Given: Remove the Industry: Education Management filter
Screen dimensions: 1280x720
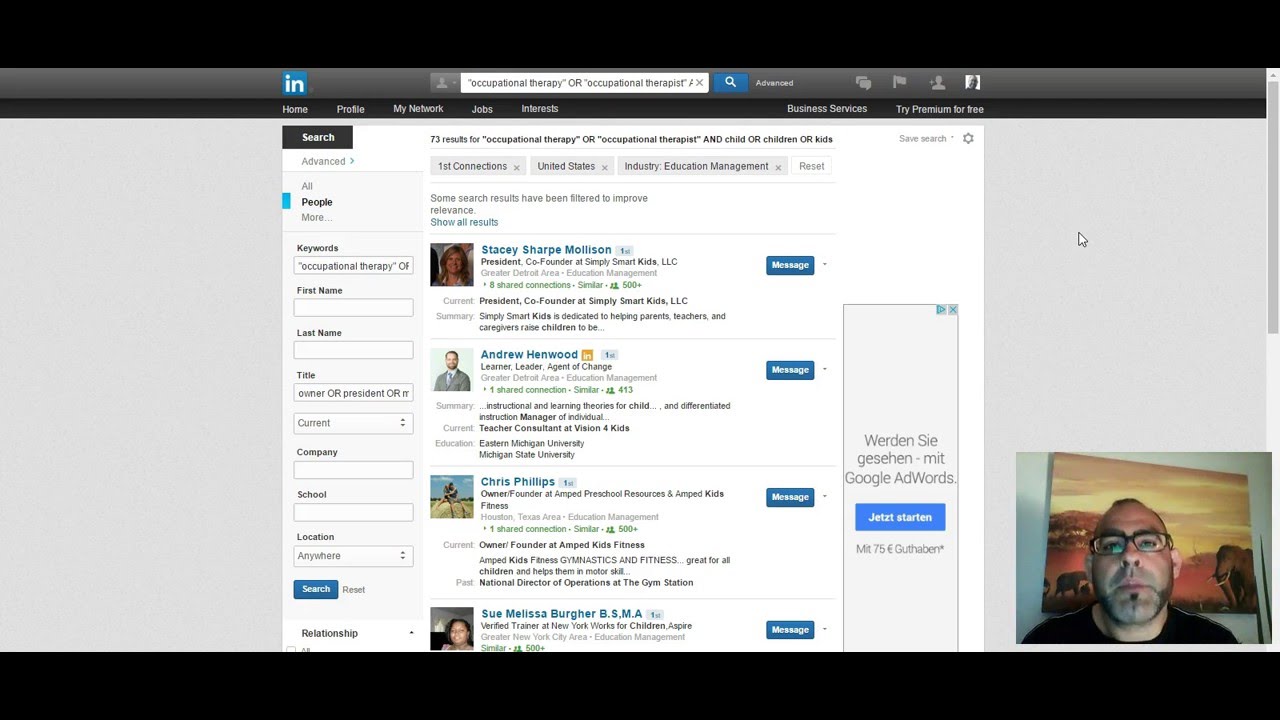Looking at the screenshot, I should pyautogui.click(x=778, y=167).
